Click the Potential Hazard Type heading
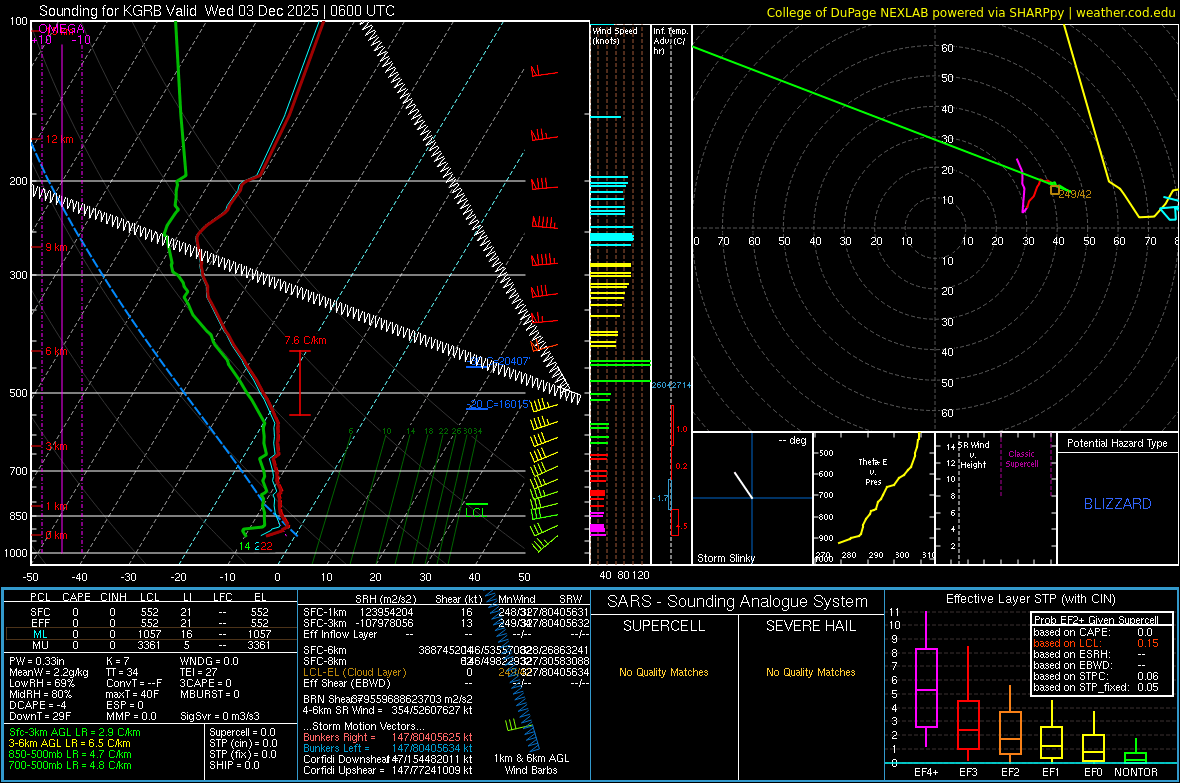1180x783 pixels. (1117, 443)
